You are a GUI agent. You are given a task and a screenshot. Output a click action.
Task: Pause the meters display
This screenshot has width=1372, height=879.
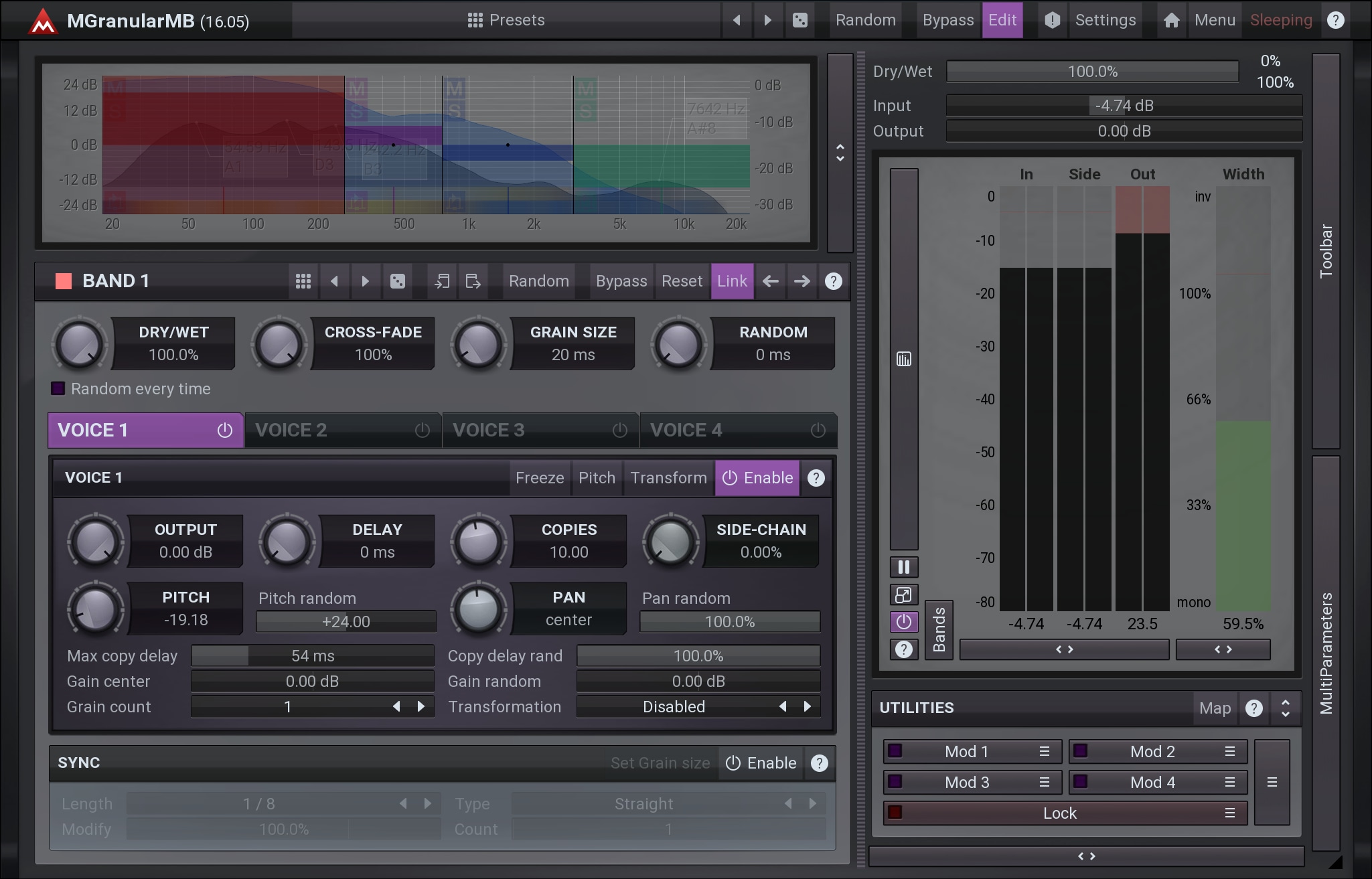pos(903,567)
